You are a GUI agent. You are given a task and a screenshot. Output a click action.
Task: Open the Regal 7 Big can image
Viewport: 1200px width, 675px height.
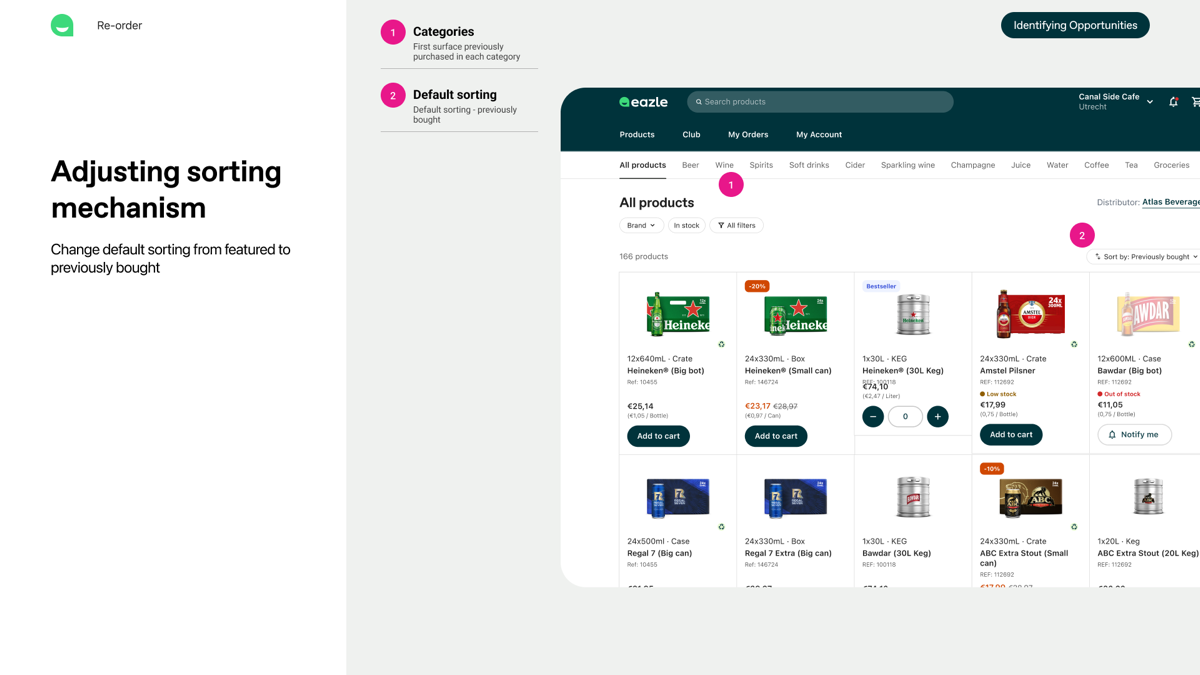coord(677,497)
